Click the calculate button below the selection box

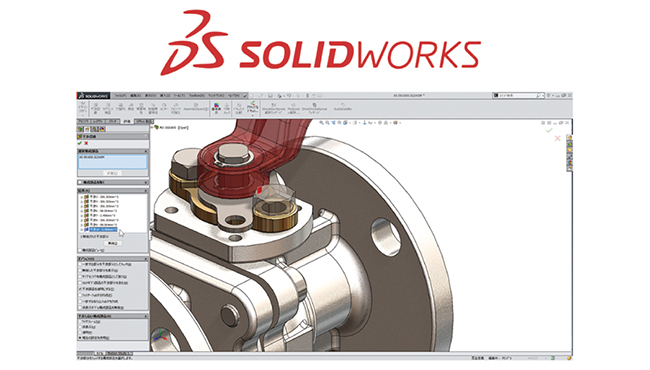click(112, 173)
